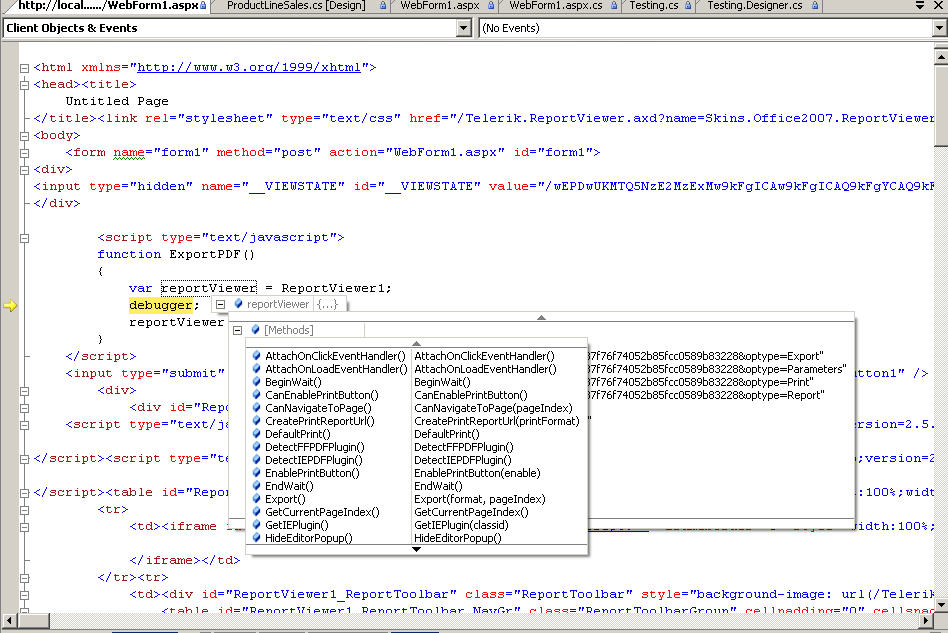This screenshot has height=633, width=948.
Task: Switch to WebForm1.aspx tab
Action: point(440,5)
